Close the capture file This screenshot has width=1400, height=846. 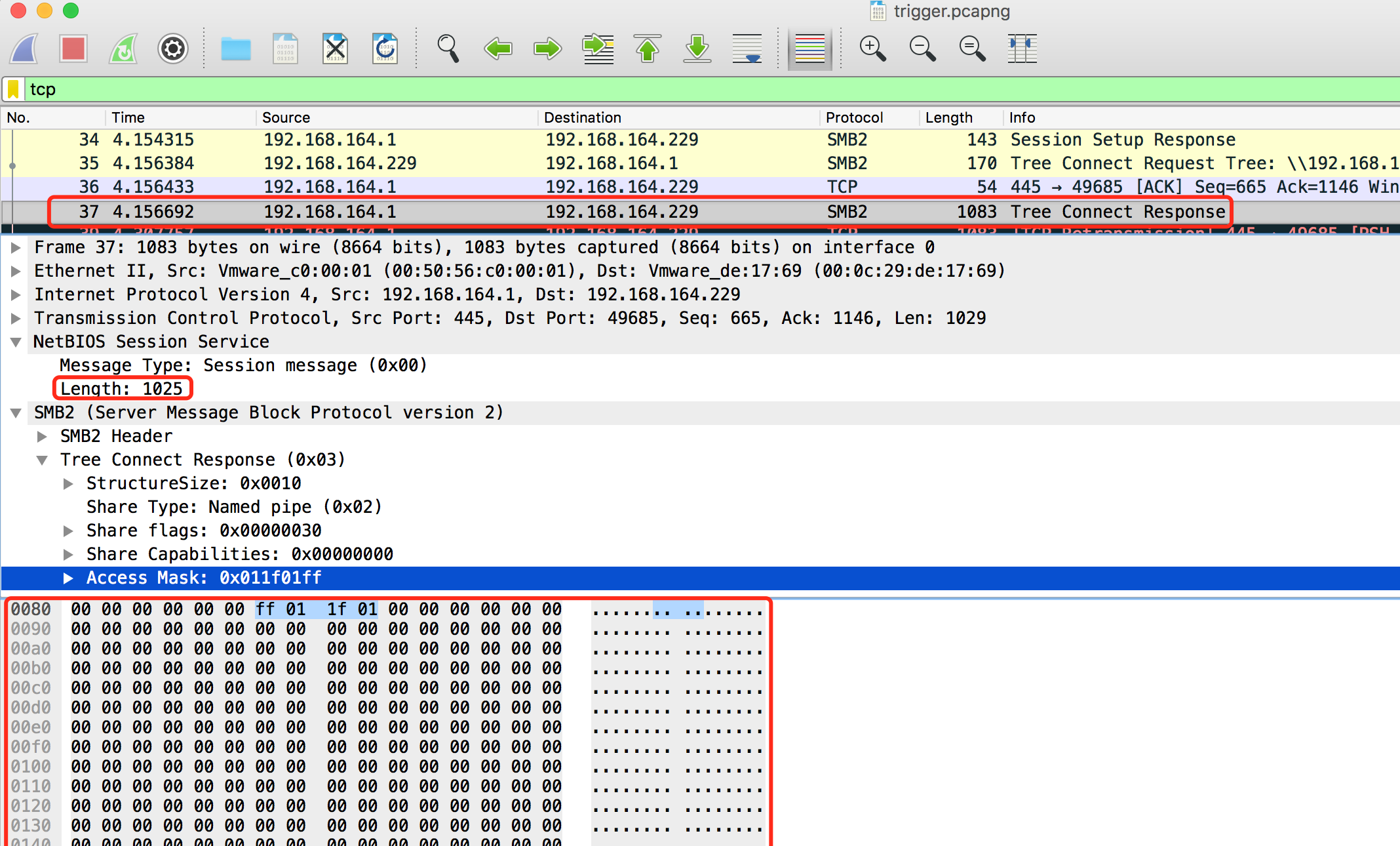tap(335, 49)
